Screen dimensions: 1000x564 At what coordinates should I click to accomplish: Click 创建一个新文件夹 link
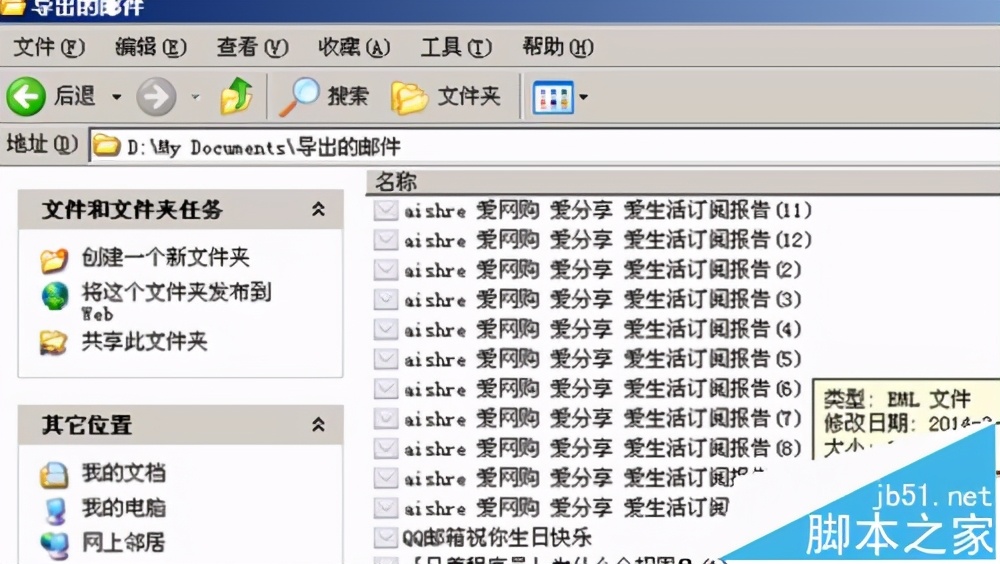166,257
